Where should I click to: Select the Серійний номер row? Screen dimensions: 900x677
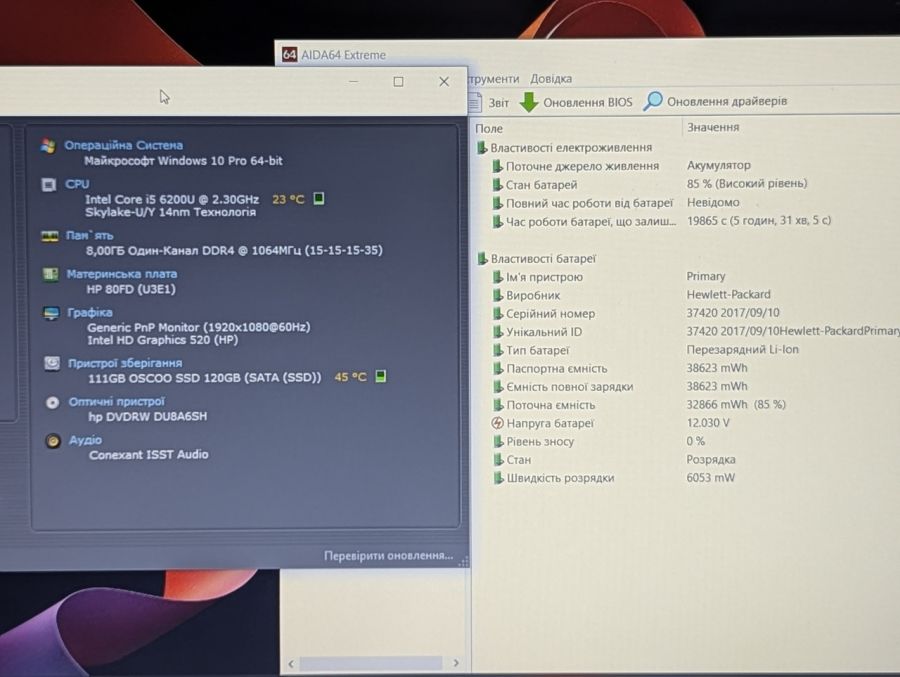pos(544,314)
